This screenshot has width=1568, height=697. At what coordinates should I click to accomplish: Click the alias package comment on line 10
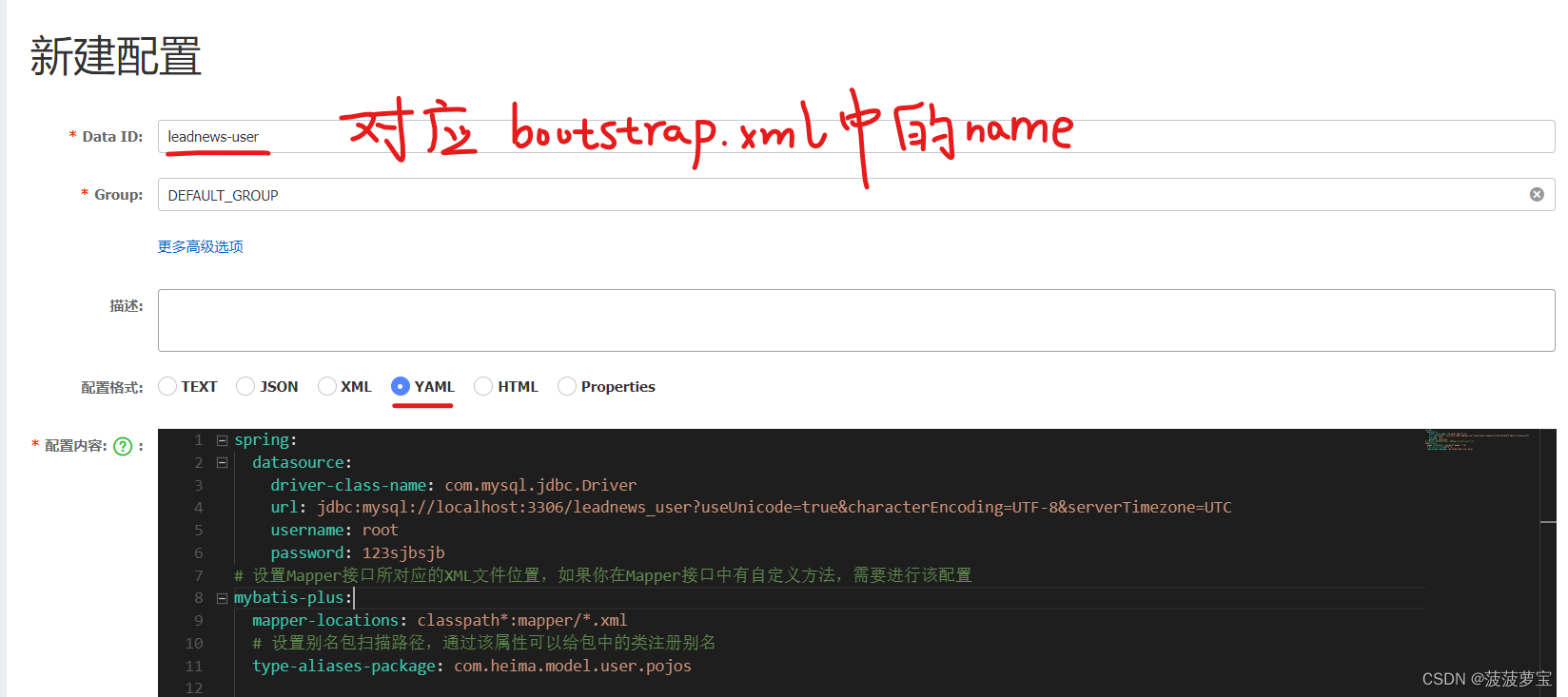tap(484, 643)
